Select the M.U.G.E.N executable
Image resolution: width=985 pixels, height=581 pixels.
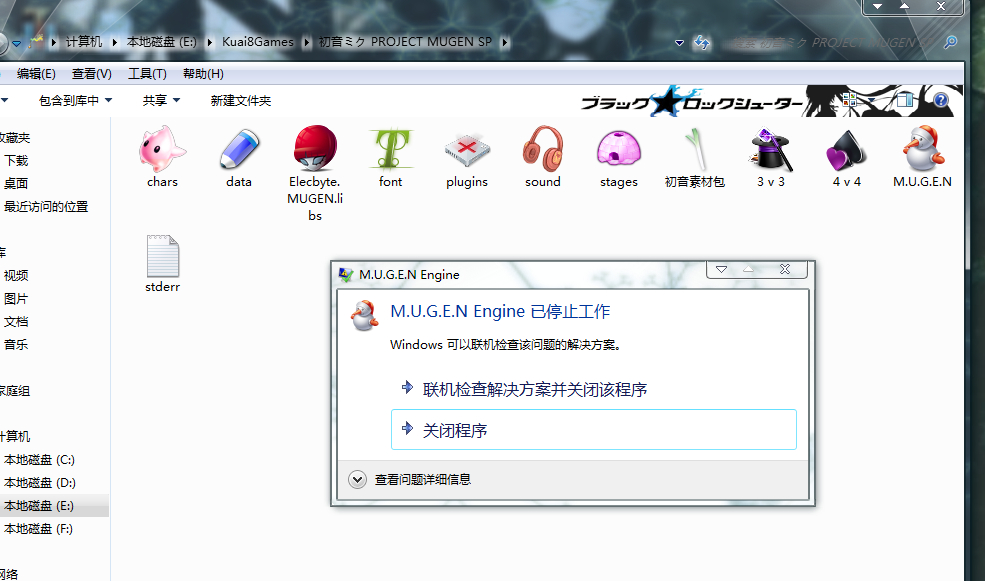922,157
